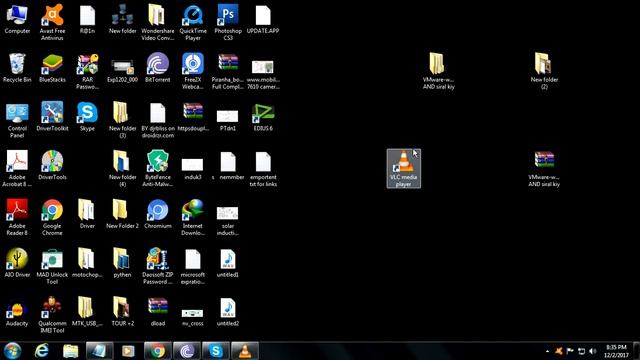Select the untitled2 WAV file
Screen dimensions: 640x360
[x=228, y=311]
